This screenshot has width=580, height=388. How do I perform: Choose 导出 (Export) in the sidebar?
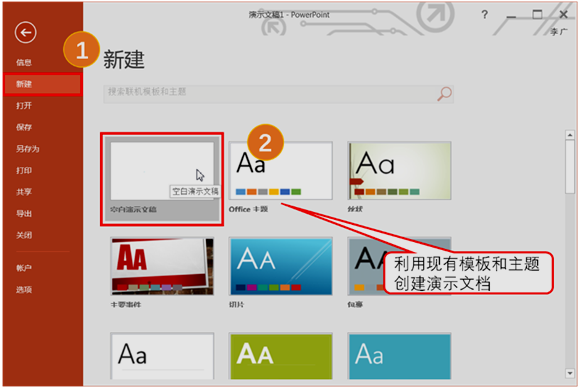pos(24,213)
